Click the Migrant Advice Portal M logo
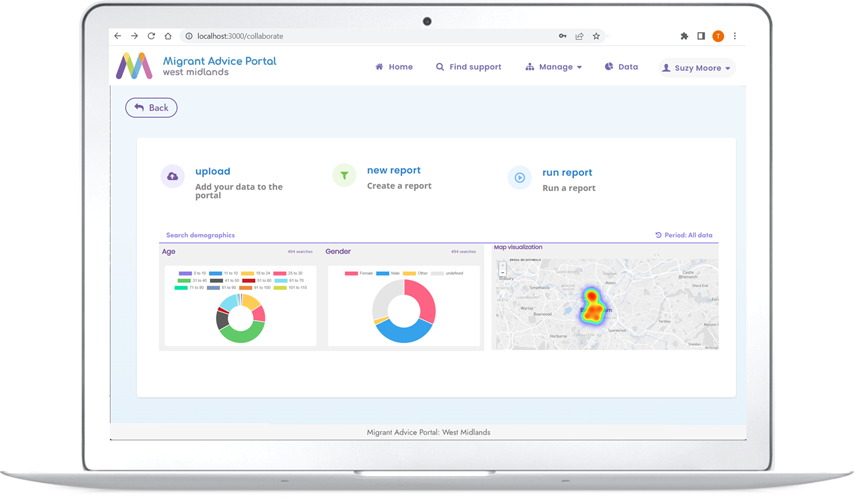The height and width of the screenshot is (500, 862). tap(134, 66)
